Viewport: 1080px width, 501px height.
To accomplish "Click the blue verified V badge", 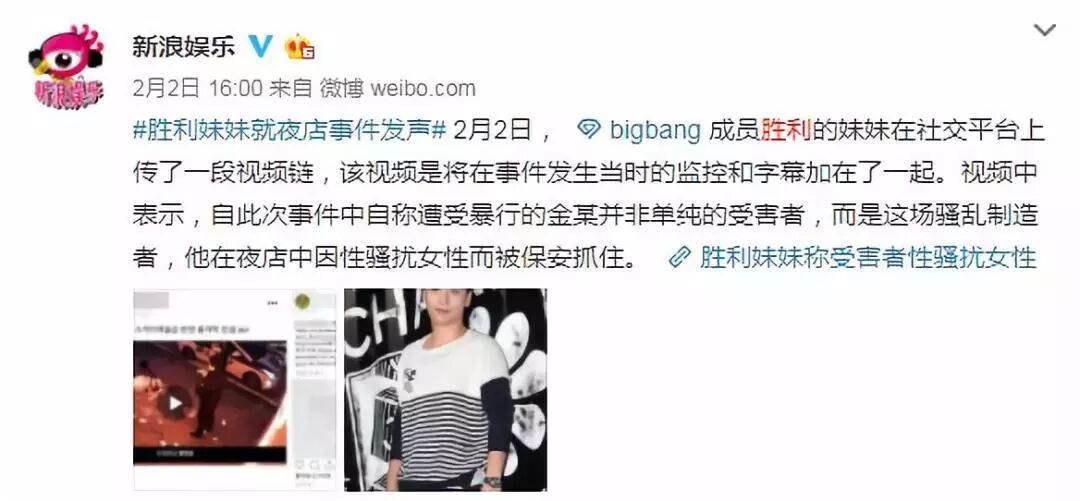I will pos(260,46).
